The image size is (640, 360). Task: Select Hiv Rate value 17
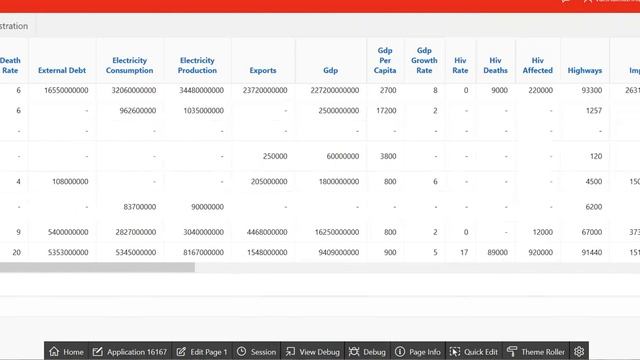point(464,253)
